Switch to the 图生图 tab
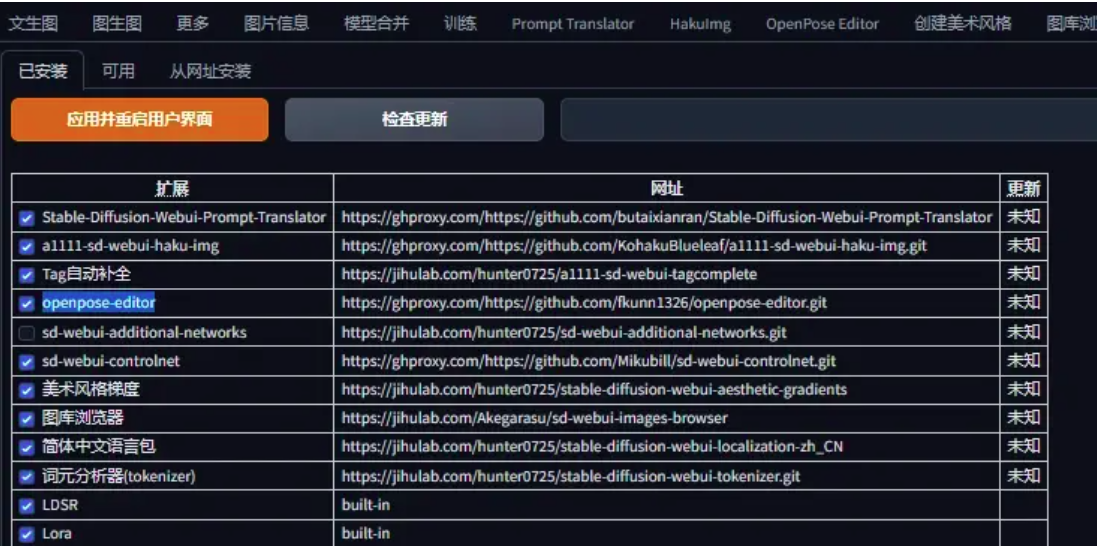This screenshot has width=1097, height=546. 117,24
